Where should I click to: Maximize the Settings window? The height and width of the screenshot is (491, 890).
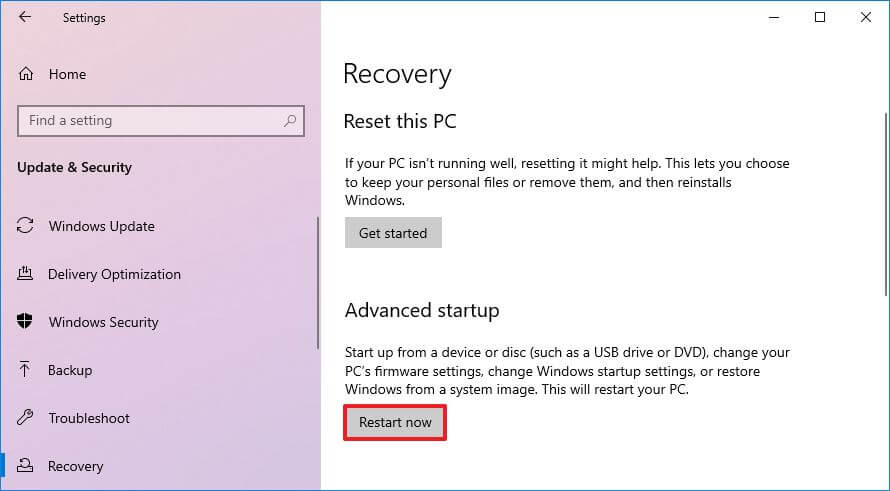point(820,17)
